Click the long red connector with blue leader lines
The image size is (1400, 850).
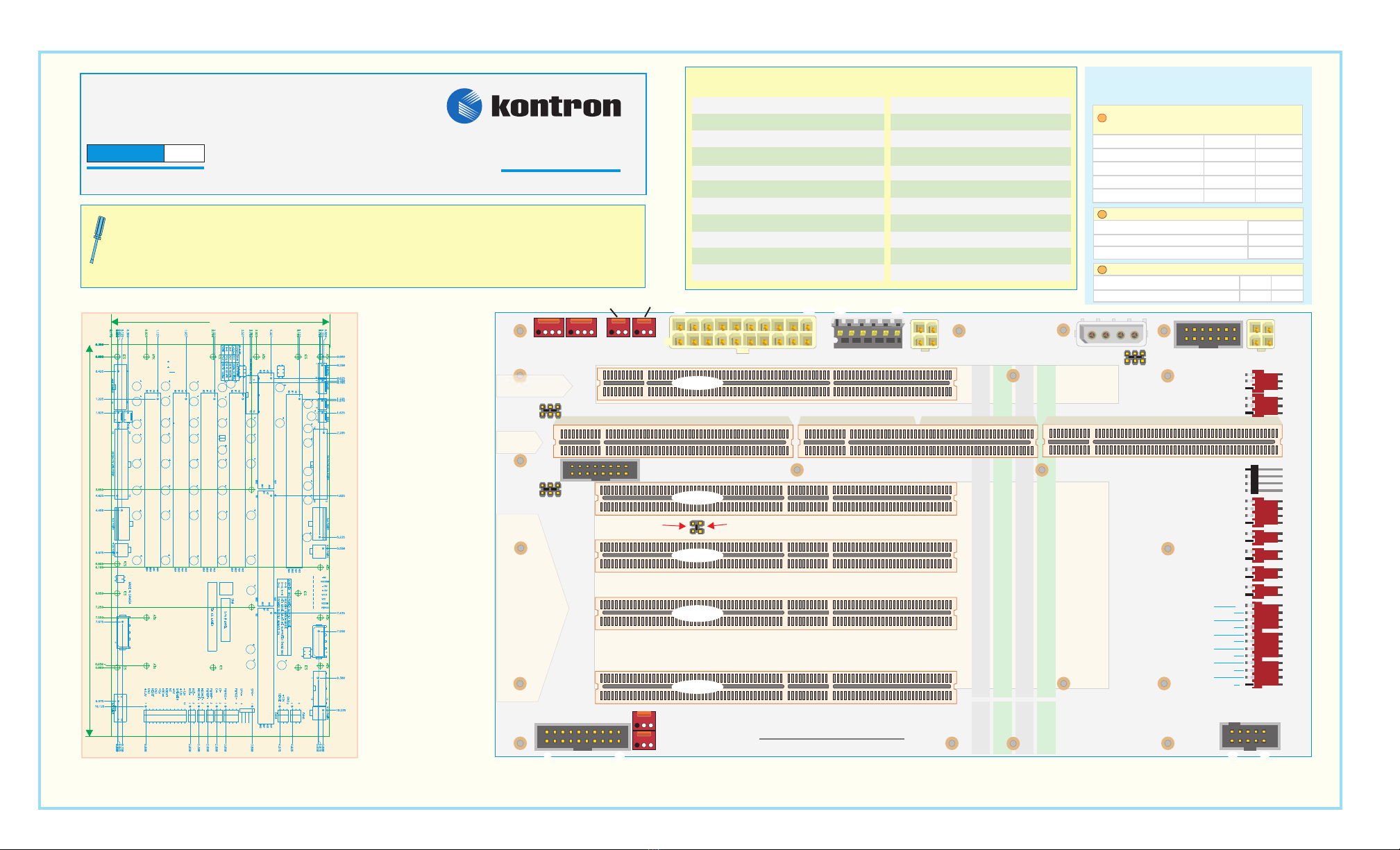[1265, 645]
